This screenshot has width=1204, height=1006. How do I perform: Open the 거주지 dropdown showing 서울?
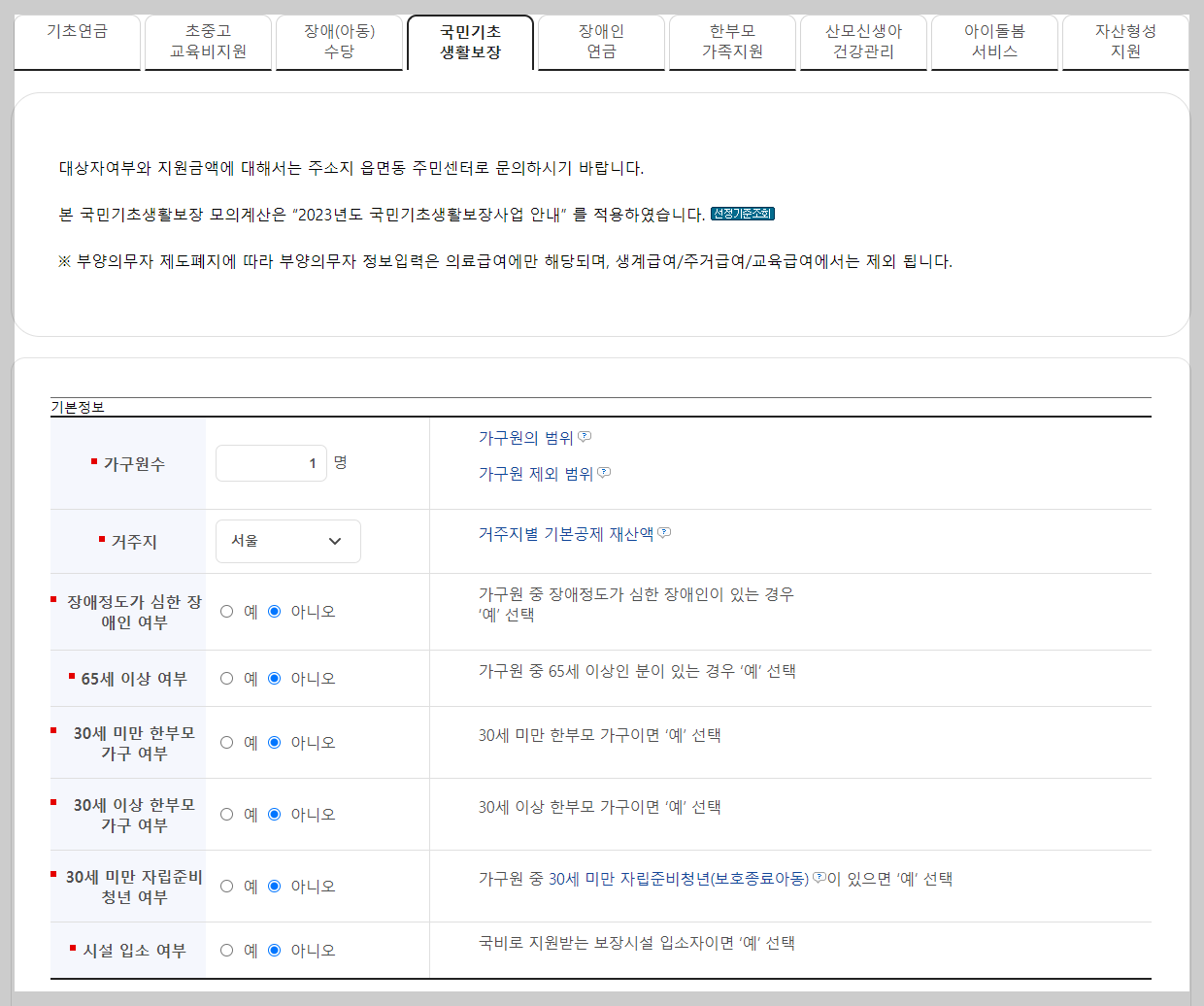click(x=287, y=541)
